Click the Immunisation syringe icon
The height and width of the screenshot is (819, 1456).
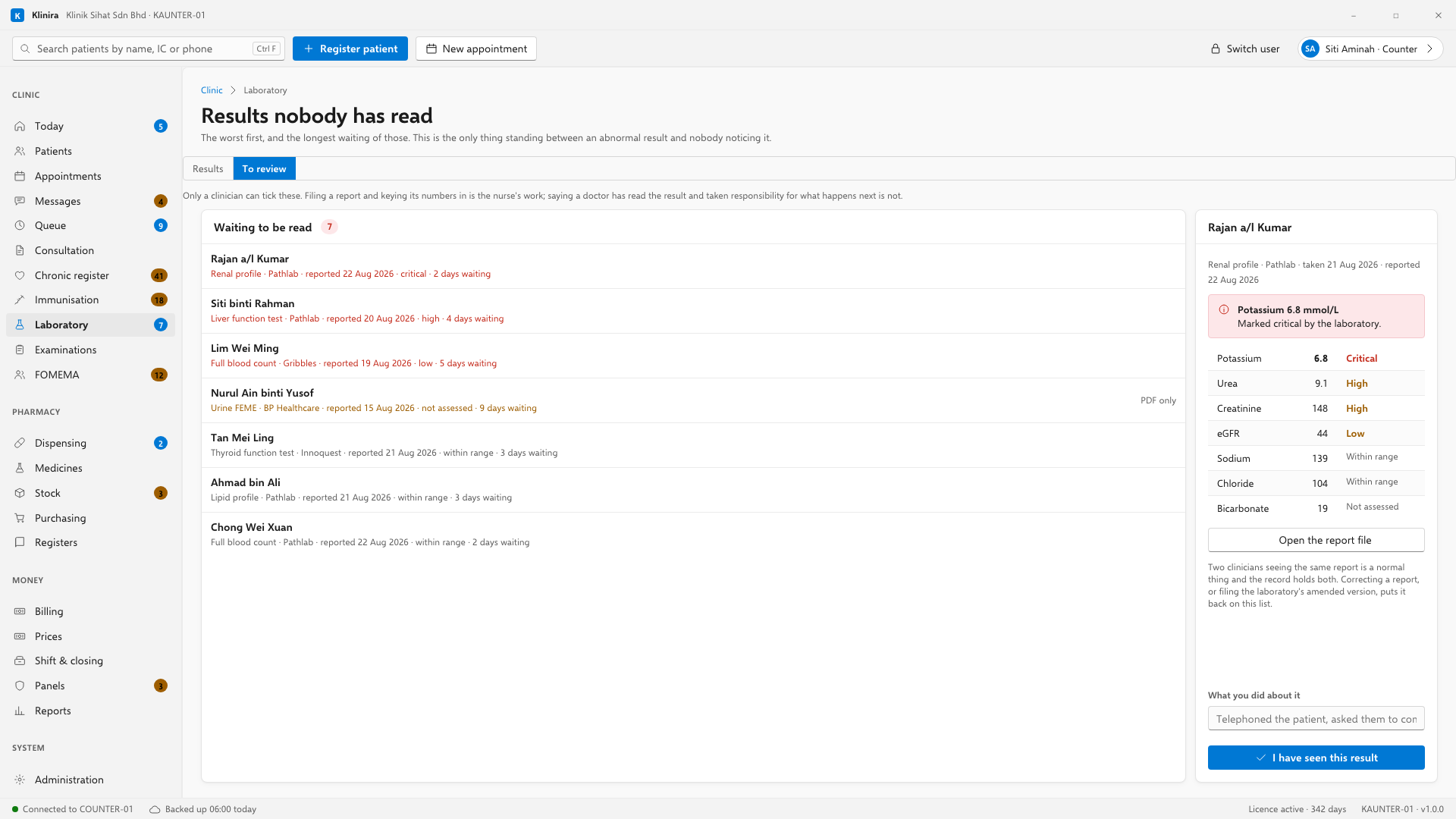[20, 300]
